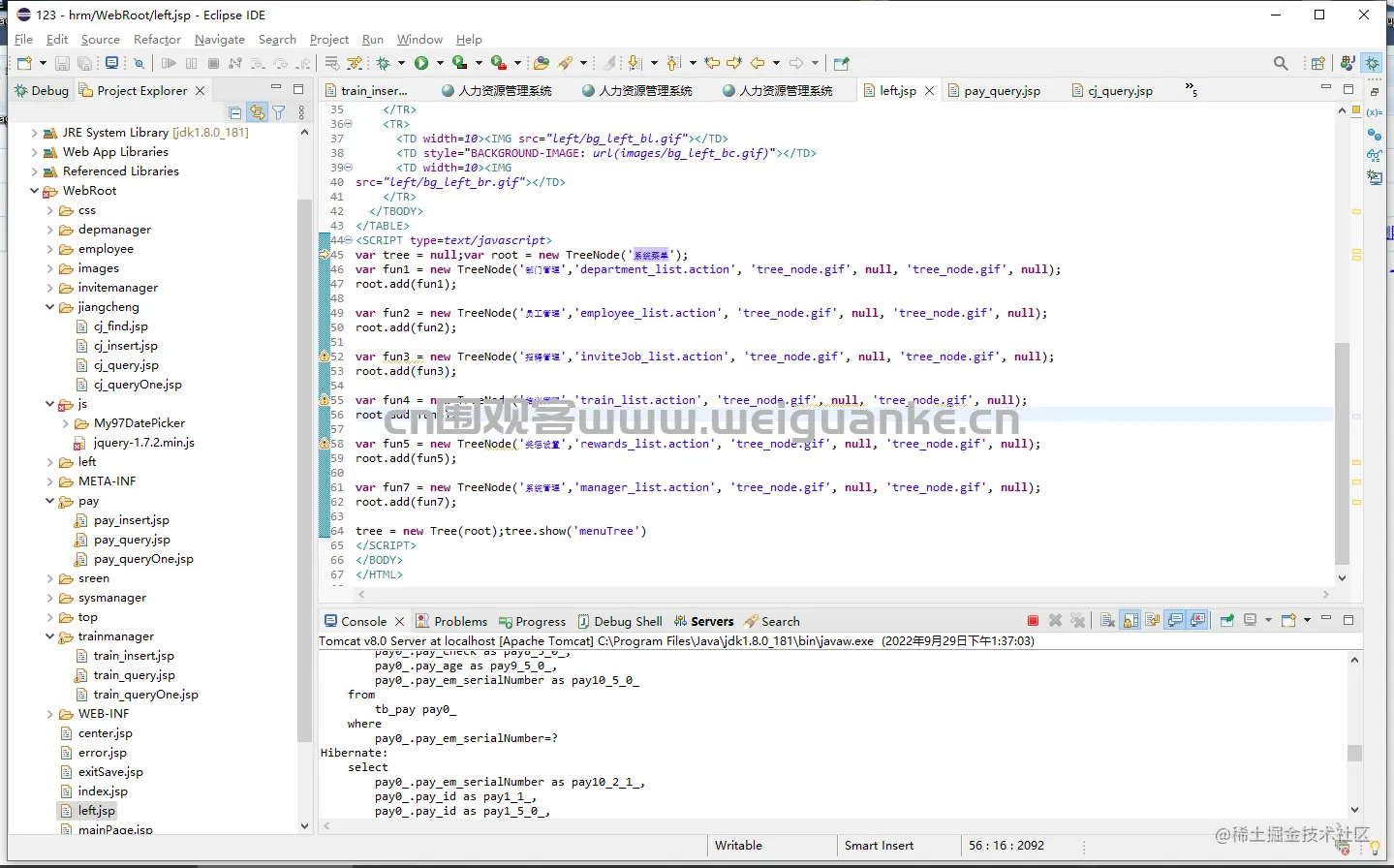Expand the employee folder
The height and width of the screenshot is (868, 1394).
point(50,249)
